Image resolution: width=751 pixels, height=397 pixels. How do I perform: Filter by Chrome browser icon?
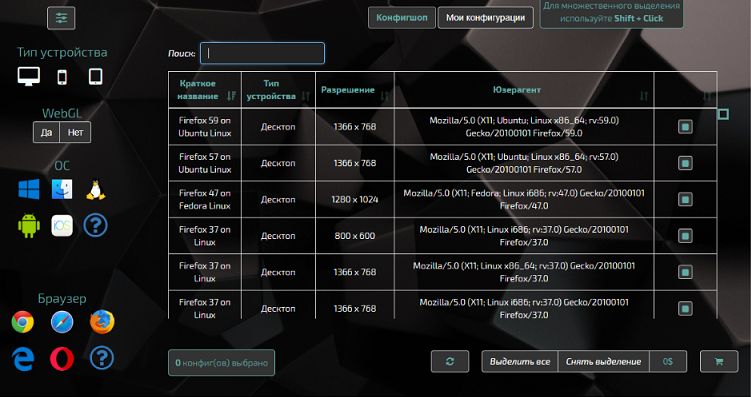23,322
